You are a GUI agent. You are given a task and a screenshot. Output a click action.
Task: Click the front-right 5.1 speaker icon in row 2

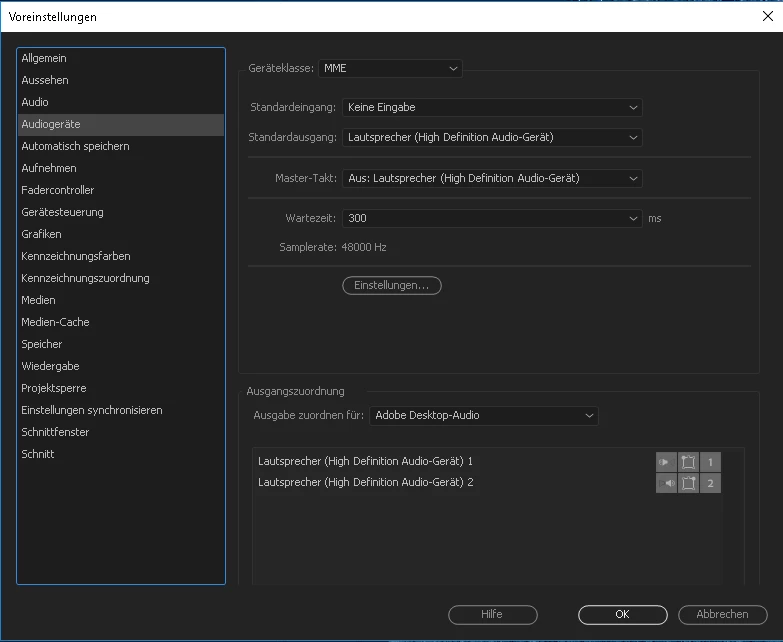[688, 483]
